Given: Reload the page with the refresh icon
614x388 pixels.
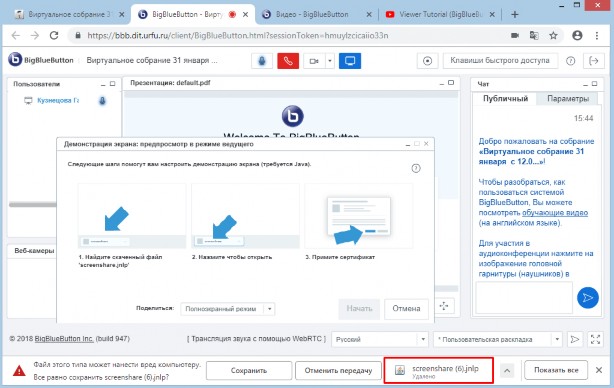Looking at the screenshot, I should pos(54,36).
